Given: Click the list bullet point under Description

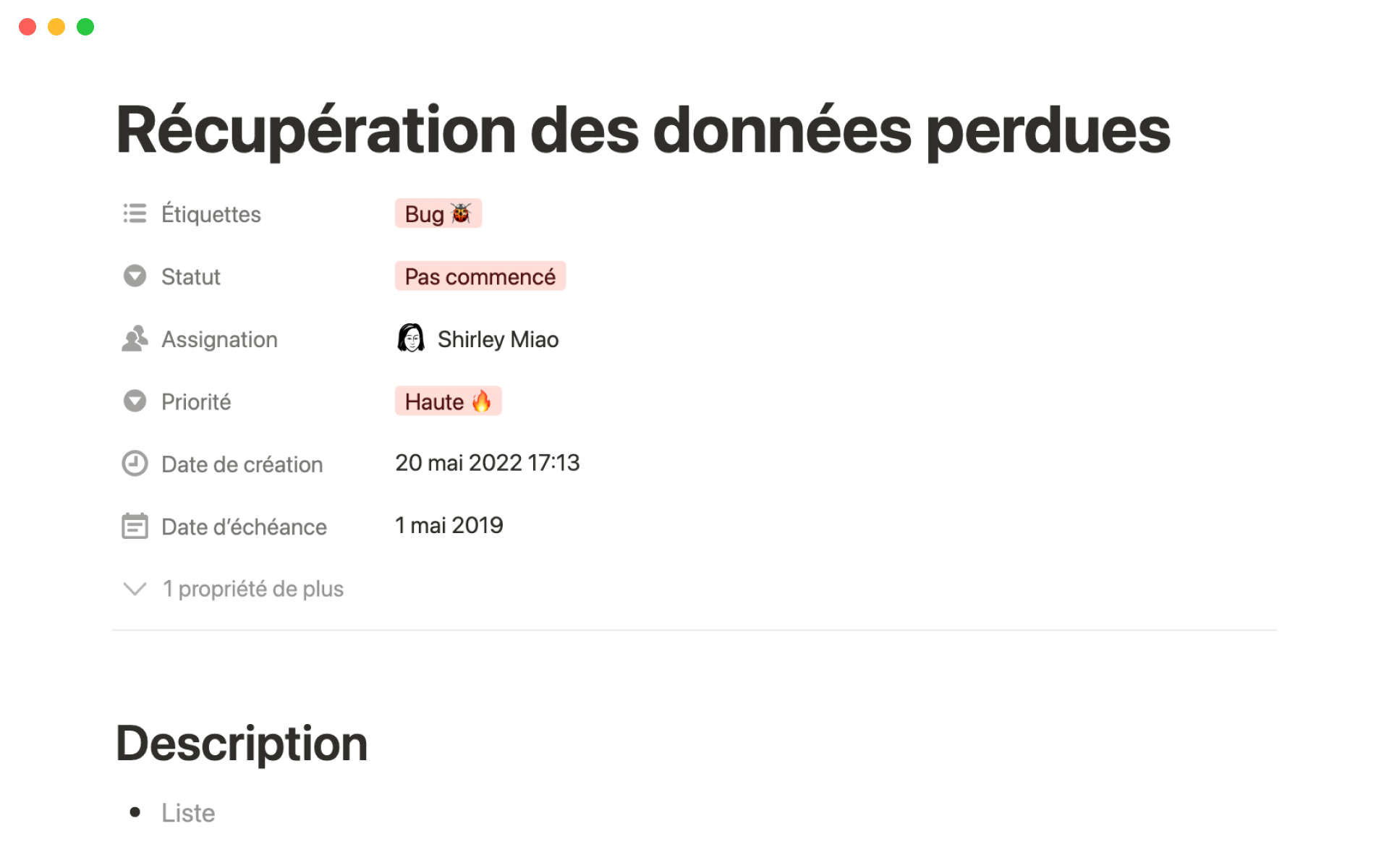Looking at the screenshot, I should pos(135,812).
